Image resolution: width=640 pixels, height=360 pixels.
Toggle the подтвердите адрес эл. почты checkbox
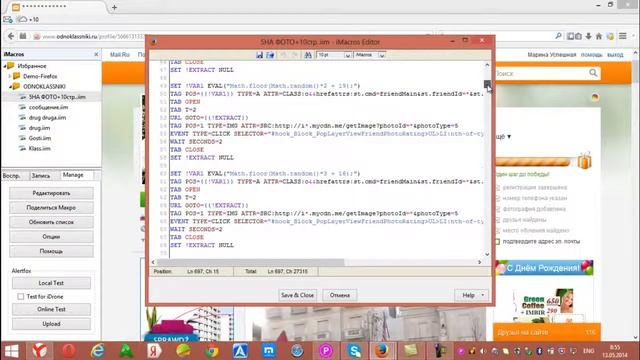point(497,242)
